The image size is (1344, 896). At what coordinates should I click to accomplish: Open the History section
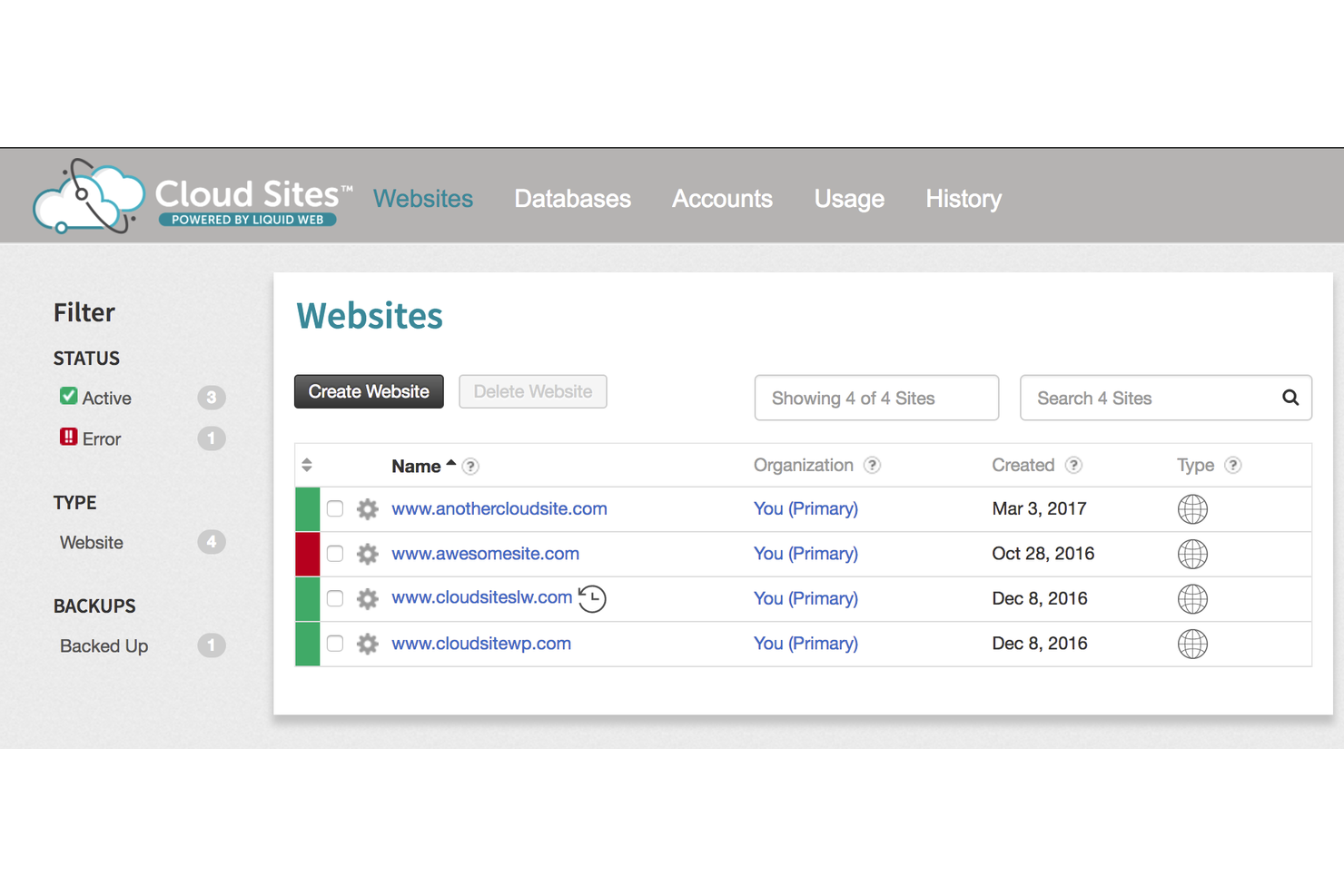pyautogui.click(x=963, y=199)
